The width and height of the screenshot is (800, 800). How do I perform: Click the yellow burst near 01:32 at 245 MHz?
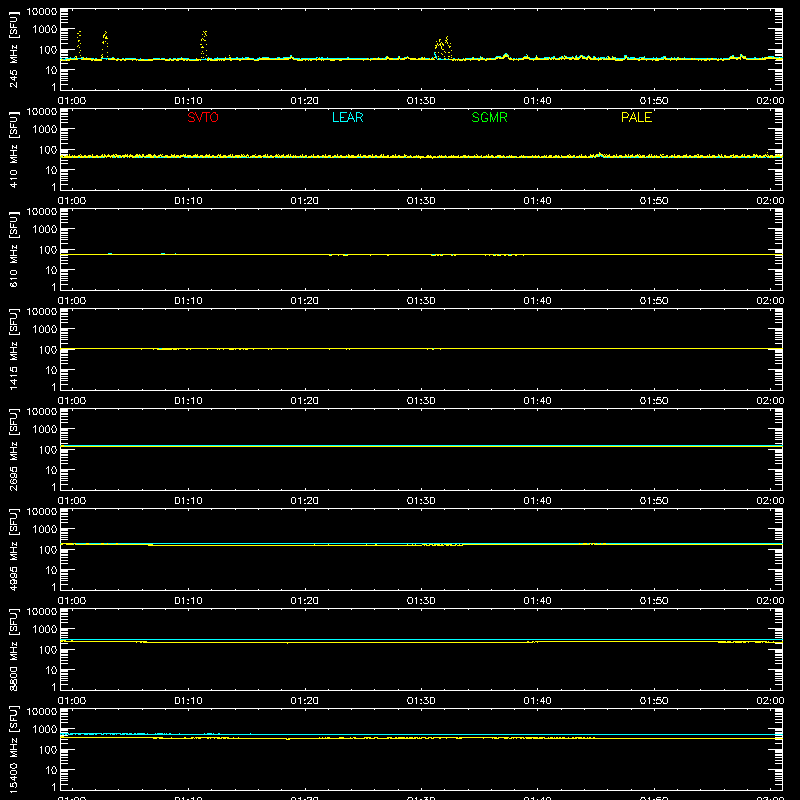point(443,48)
